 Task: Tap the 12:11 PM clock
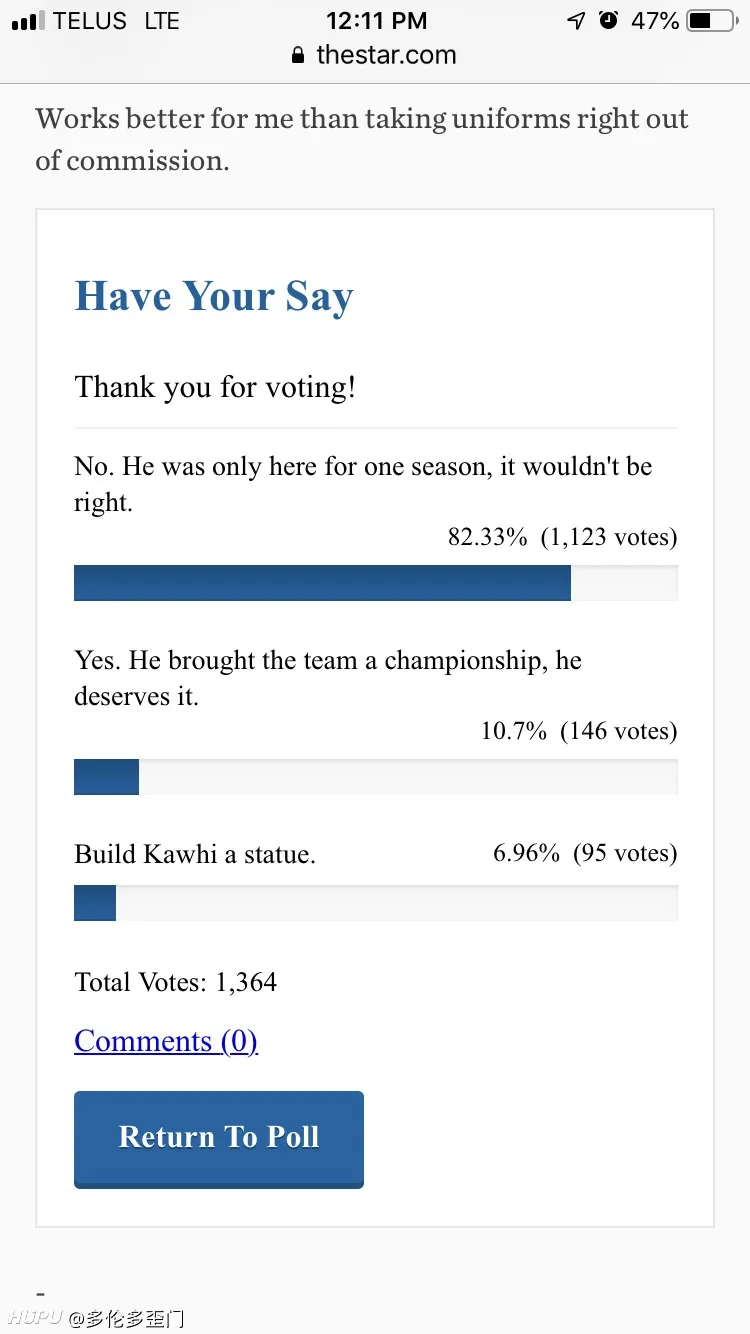point(376,20)
